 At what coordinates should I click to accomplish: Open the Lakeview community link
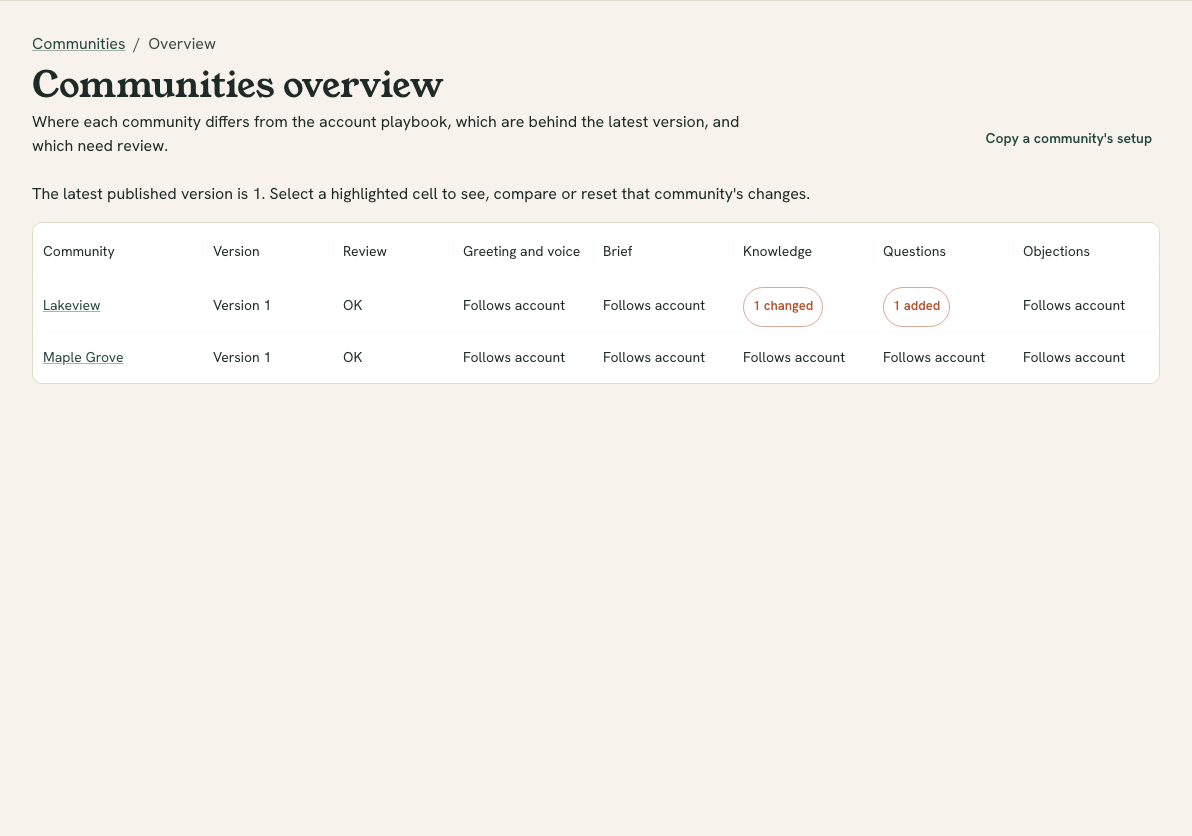[71, 306]
